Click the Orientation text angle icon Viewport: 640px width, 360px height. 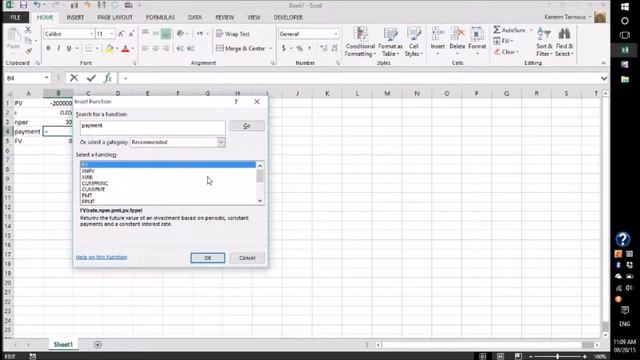coord(181,33)
